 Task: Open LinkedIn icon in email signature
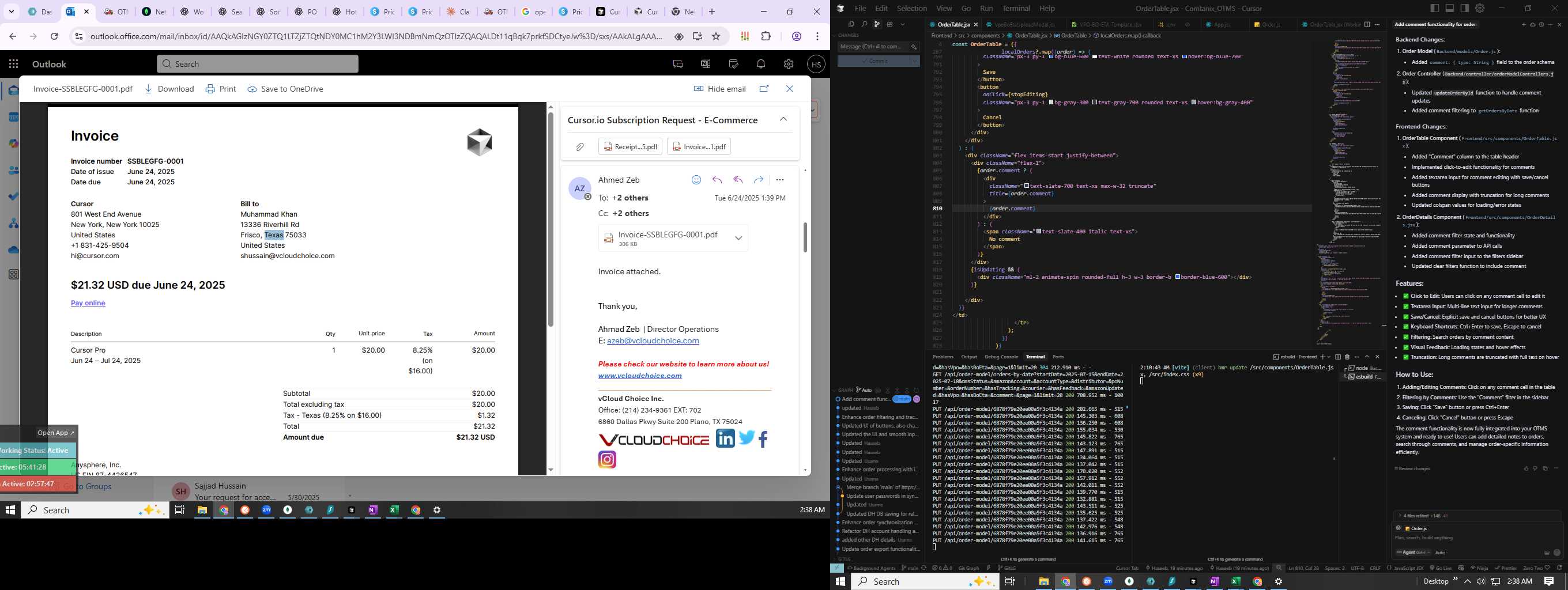[725, 438]
